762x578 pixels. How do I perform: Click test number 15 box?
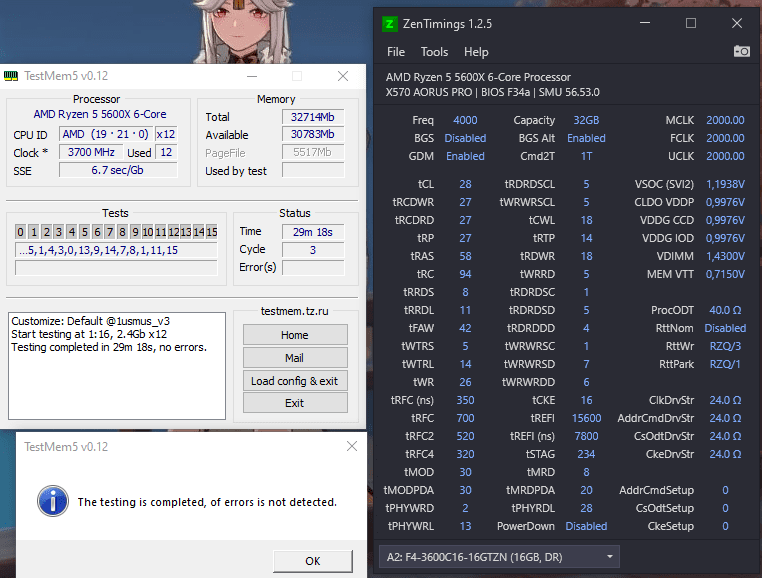(x=212, y=232)
